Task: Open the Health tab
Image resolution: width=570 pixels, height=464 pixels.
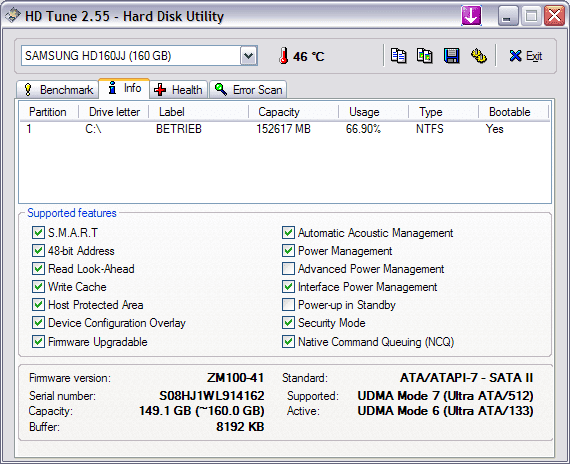Action: (178, 89)
